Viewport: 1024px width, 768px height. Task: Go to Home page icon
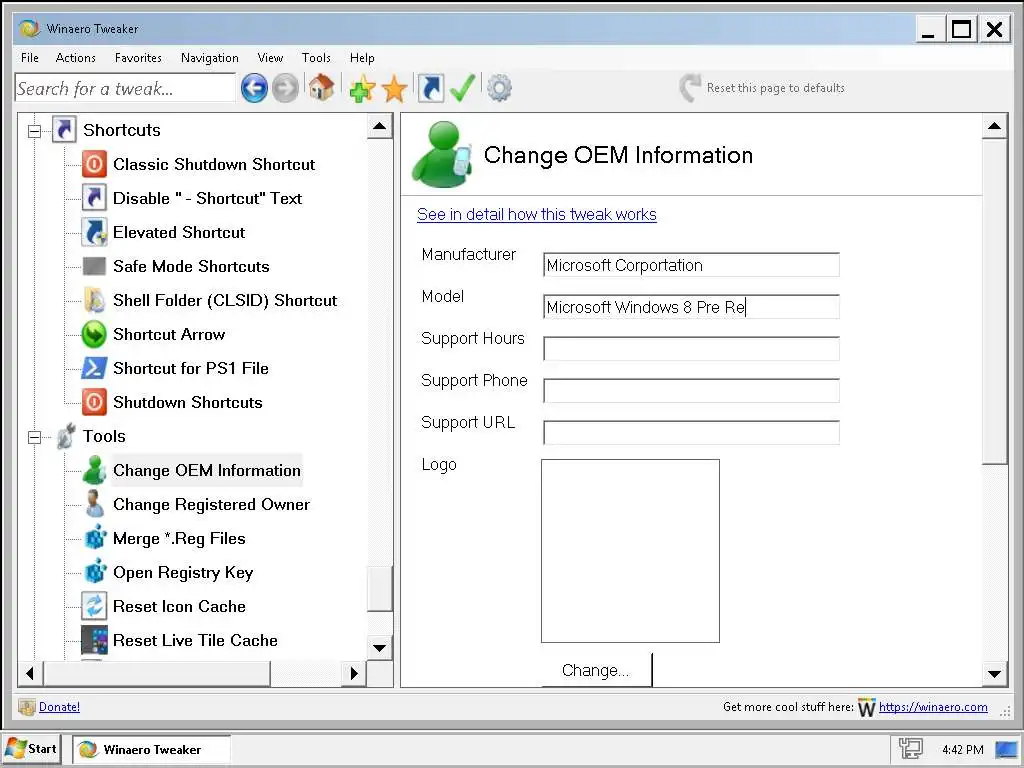pos(321,88)
